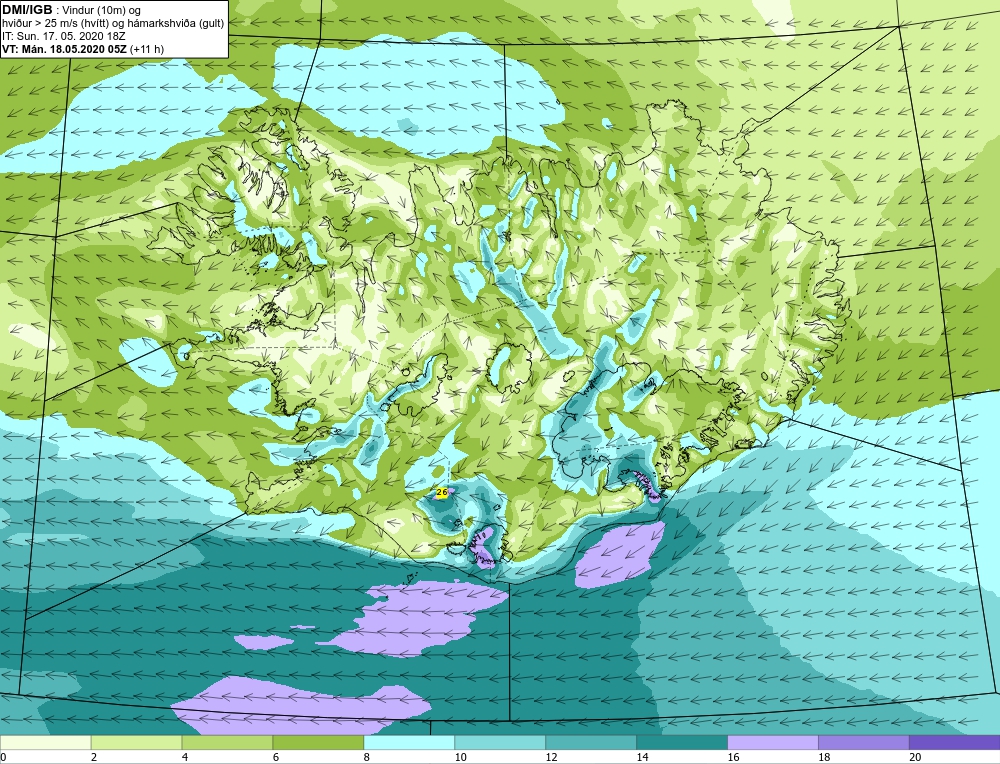Click the scale label '4'
The image size is (1000, 764).
185,758
